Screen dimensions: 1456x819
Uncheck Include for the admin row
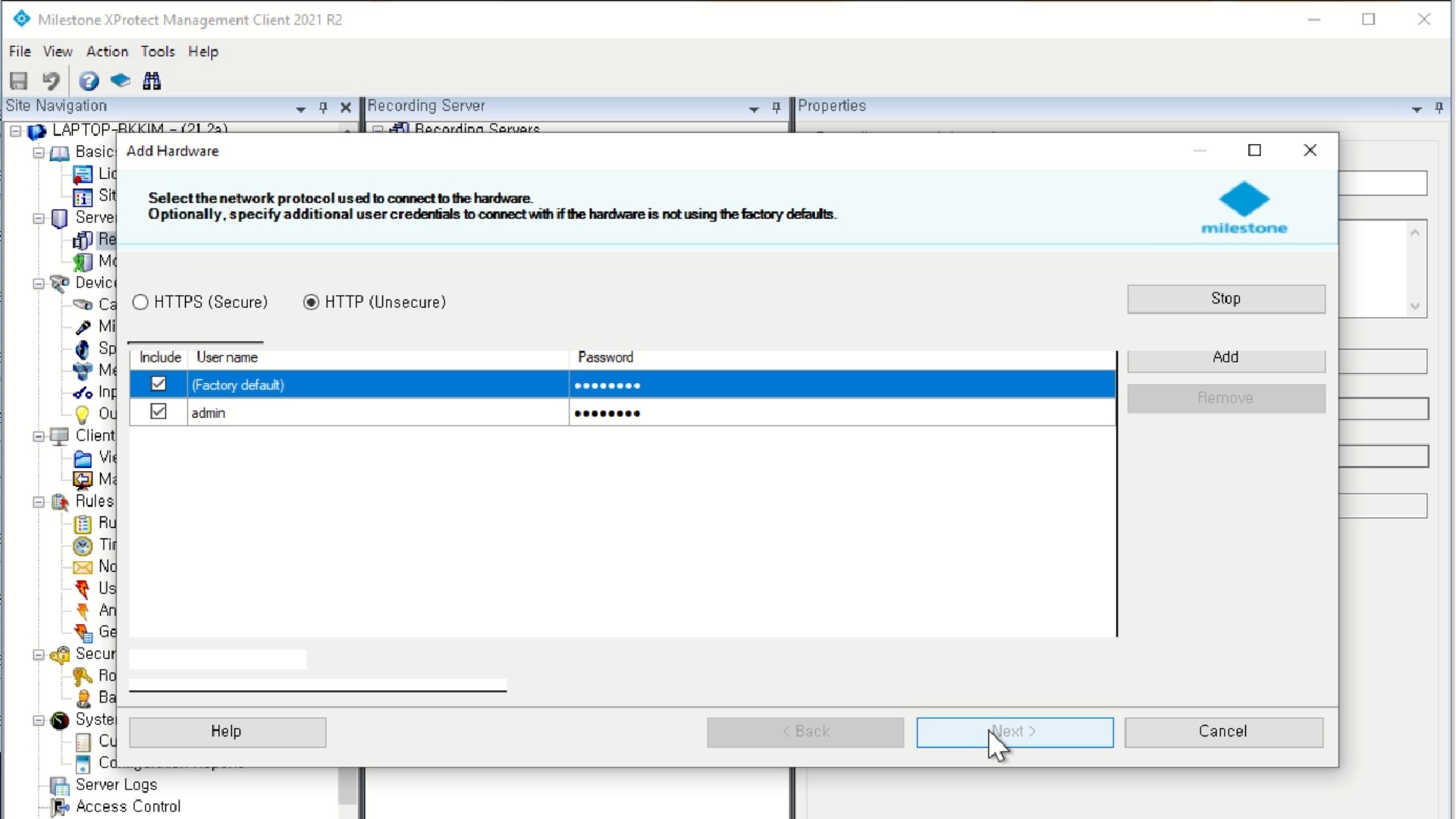(x=158, y=412)
